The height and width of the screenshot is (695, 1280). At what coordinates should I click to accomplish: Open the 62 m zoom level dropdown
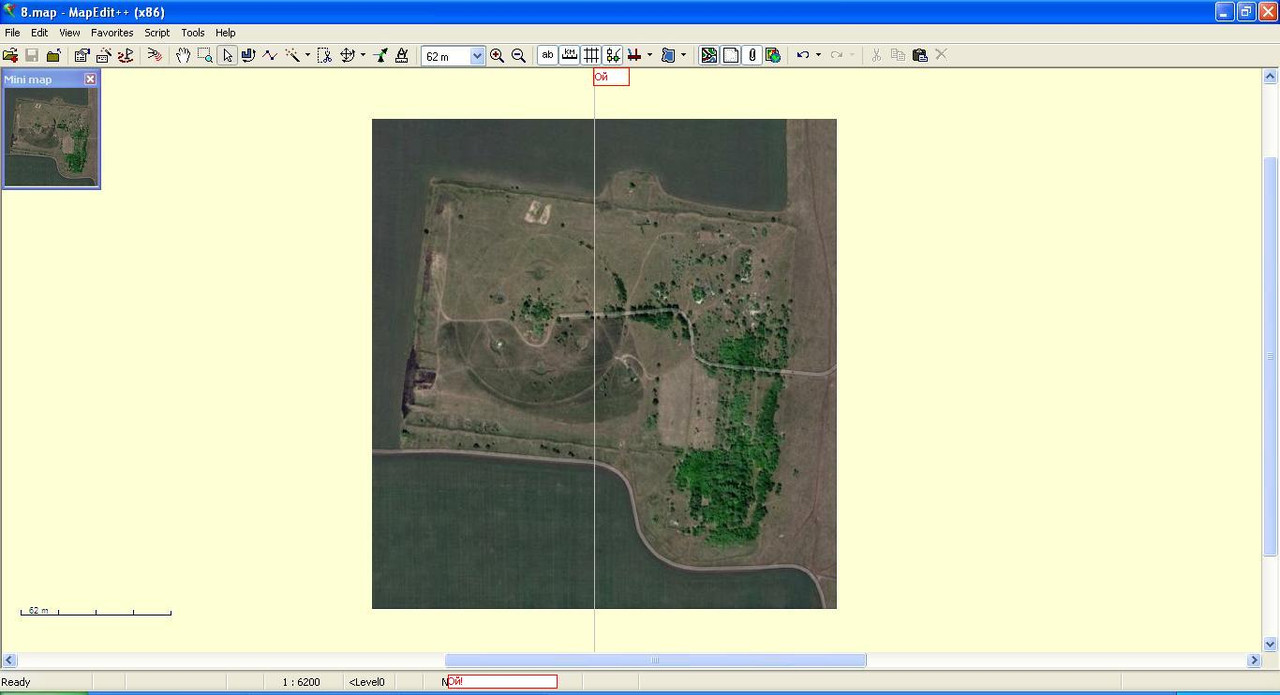(477, 56)
